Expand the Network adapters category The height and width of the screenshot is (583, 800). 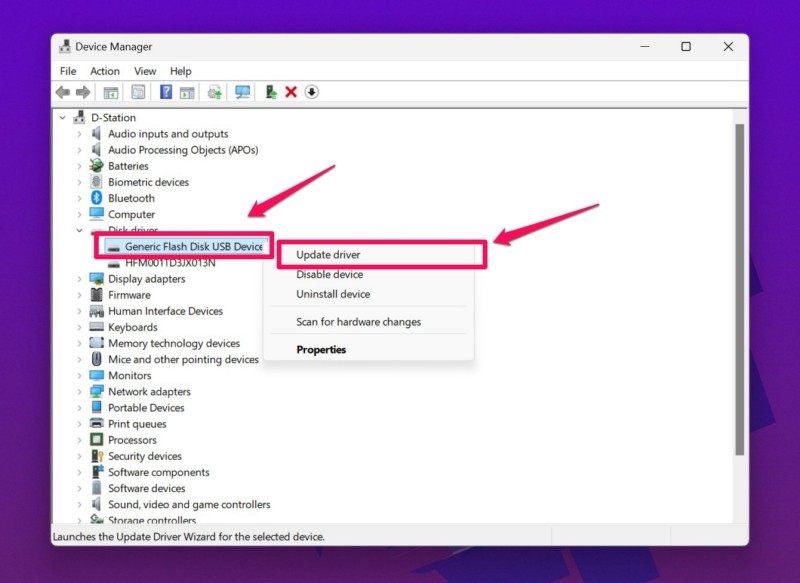pos(79,392)
